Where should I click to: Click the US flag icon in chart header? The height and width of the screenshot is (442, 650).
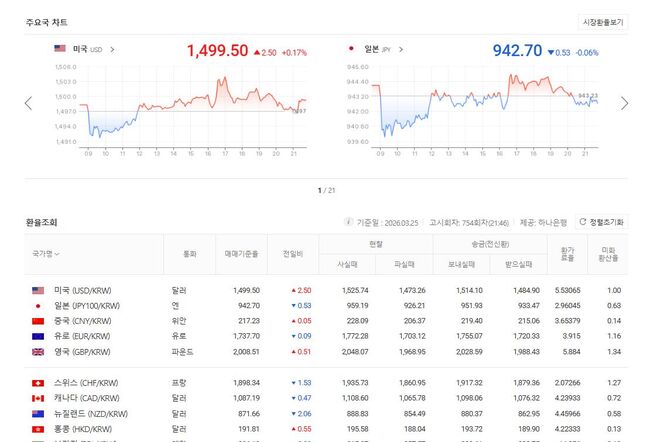60,48
